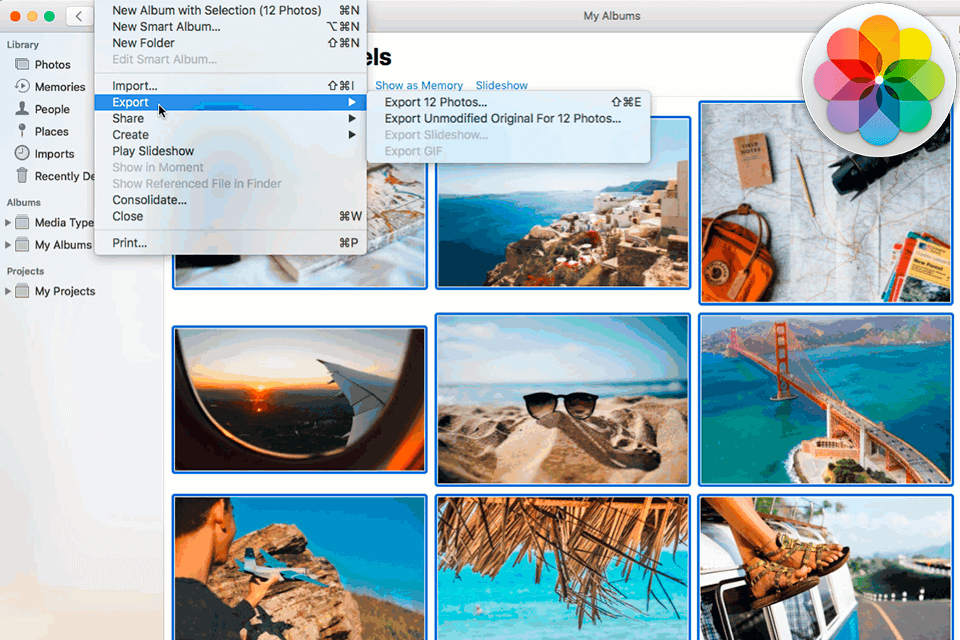The height and width of the screenshot is (640, 960).
Task: Select the sandals on van photo
Action: [826, 568]
